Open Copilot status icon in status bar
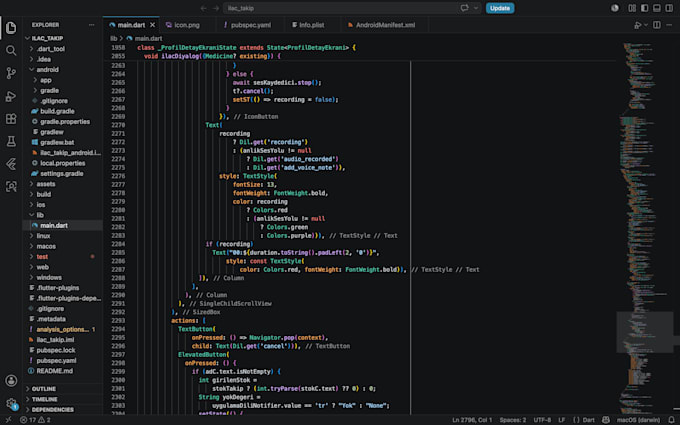Viewport: 680px width, 425px height. pos(605,420)
